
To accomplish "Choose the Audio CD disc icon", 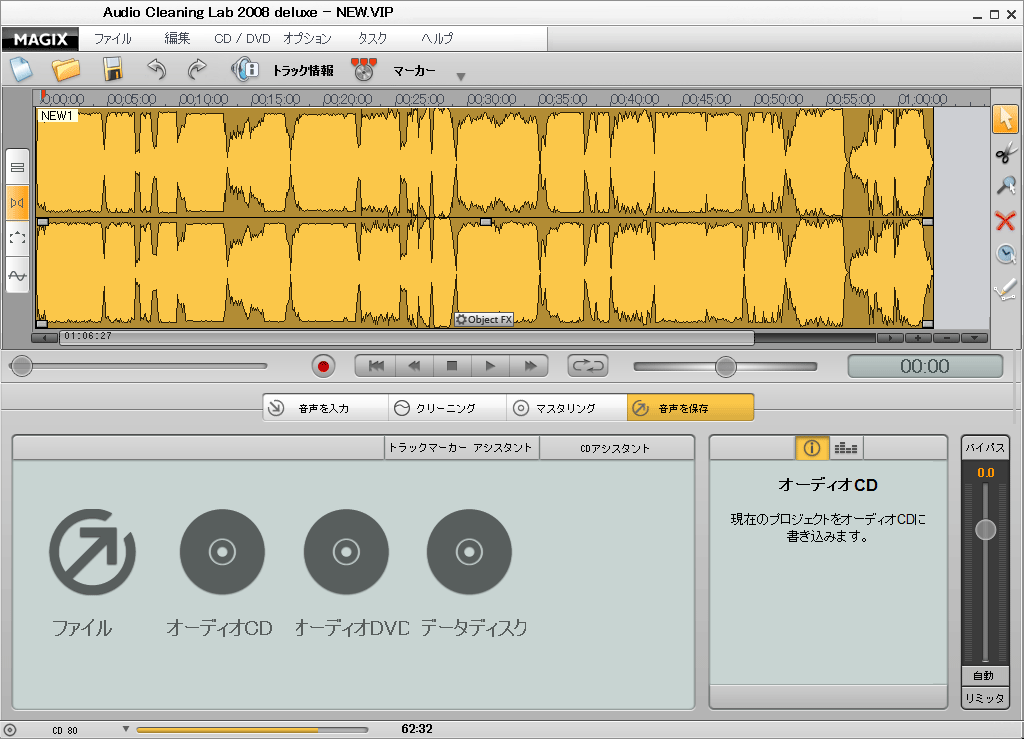I will tap(222, 552).
